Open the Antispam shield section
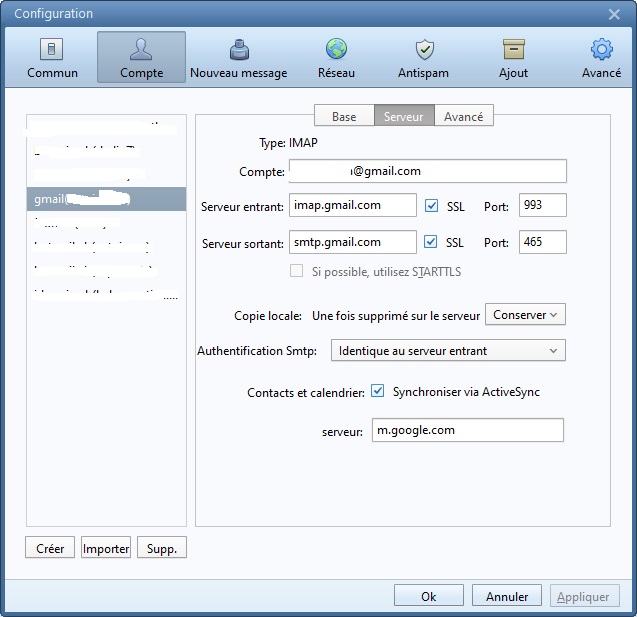Image resolution: width=637 pixels, height=617 pixels. pyautogui.click(x=424, y=58)
